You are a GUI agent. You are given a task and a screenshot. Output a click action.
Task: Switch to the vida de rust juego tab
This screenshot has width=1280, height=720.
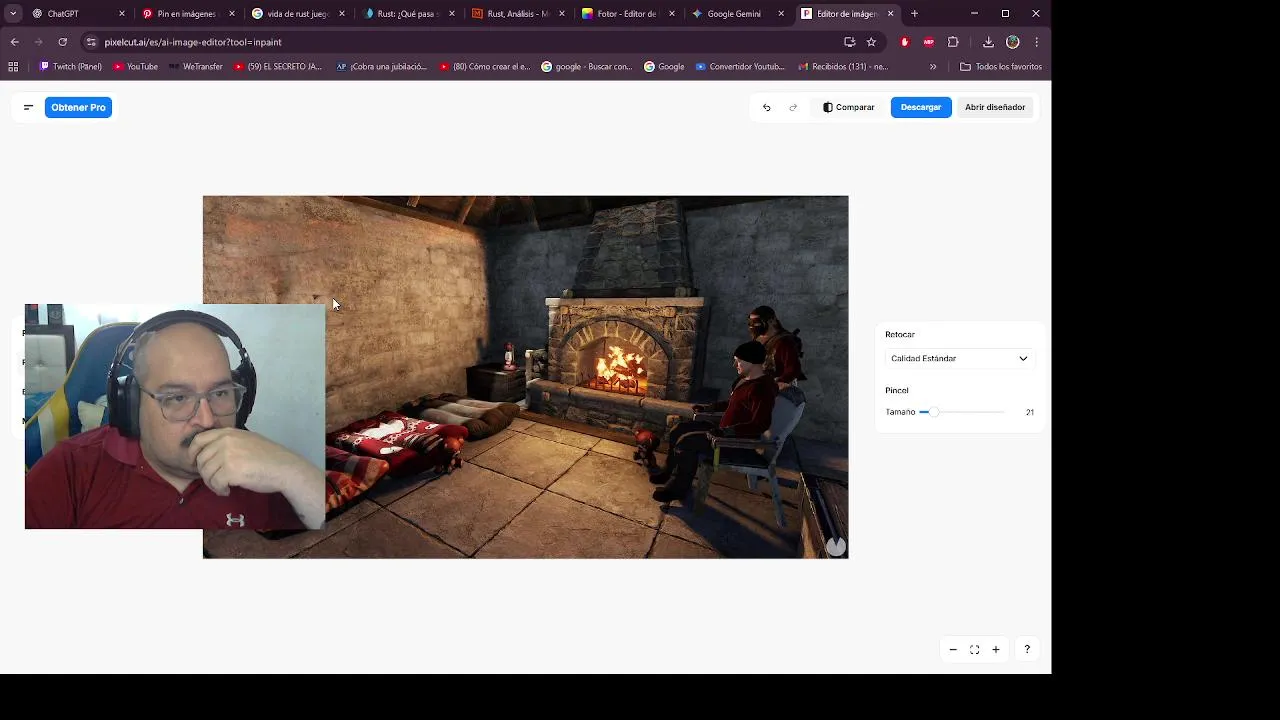pyautogui.click(x=297, y=14)
